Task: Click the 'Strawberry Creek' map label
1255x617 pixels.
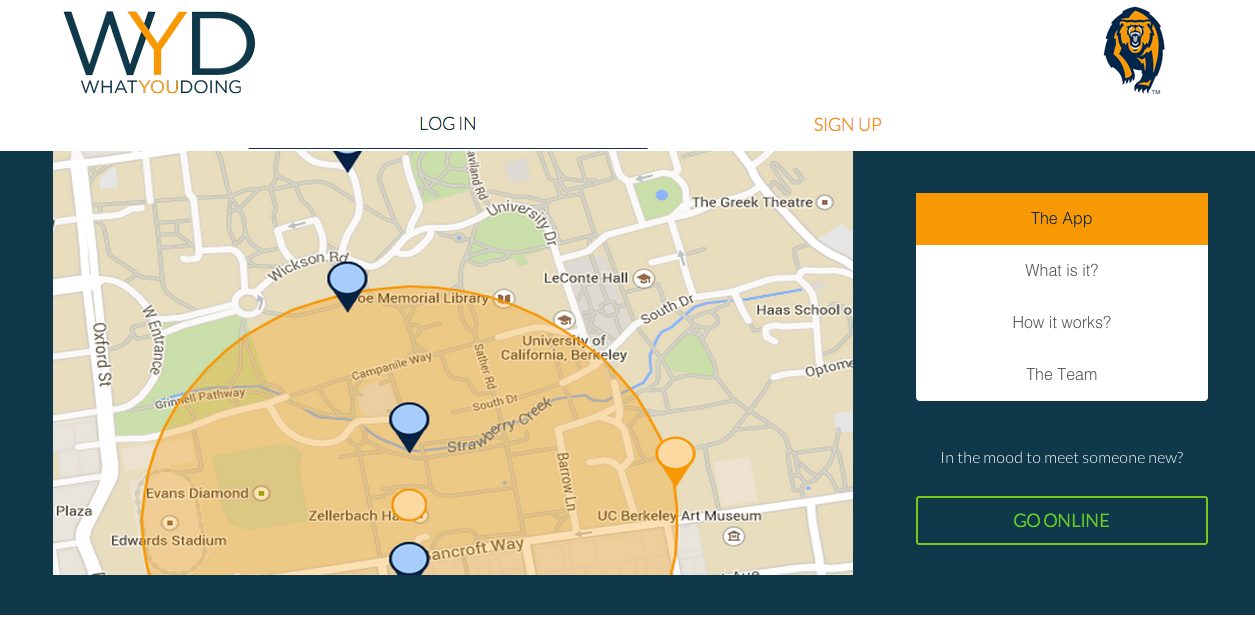Action: tap(499, 425)
